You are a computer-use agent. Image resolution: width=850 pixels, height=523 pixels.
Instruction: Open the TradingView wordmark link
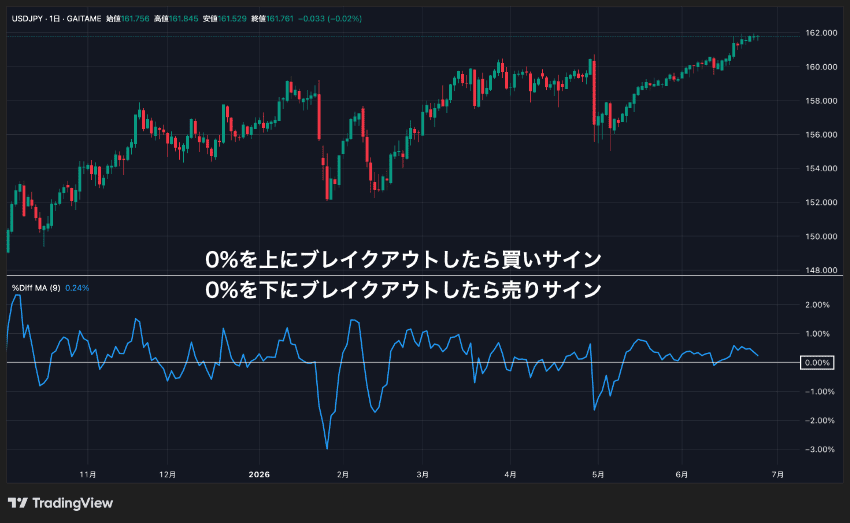click(x=72, y=503)
